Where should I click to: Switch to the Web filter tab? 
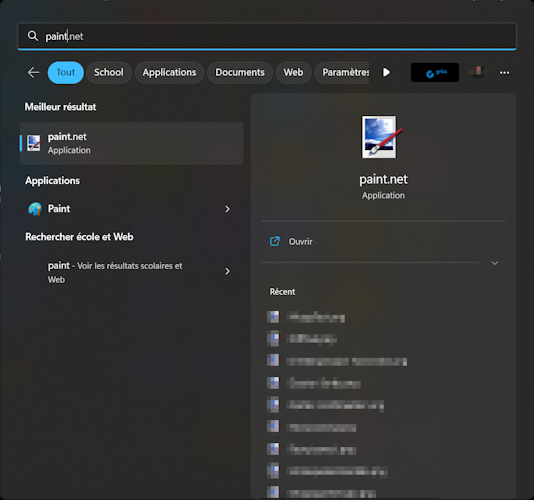coord(293,73)
